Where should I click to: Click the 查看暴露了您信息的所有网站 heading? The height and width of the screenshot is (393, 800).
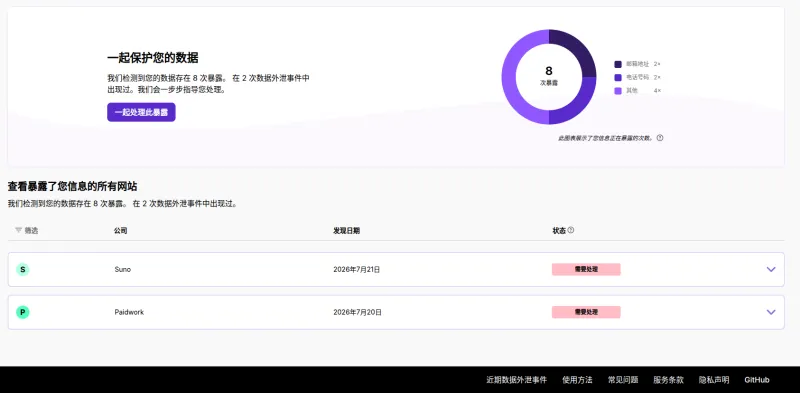point(72,186)
